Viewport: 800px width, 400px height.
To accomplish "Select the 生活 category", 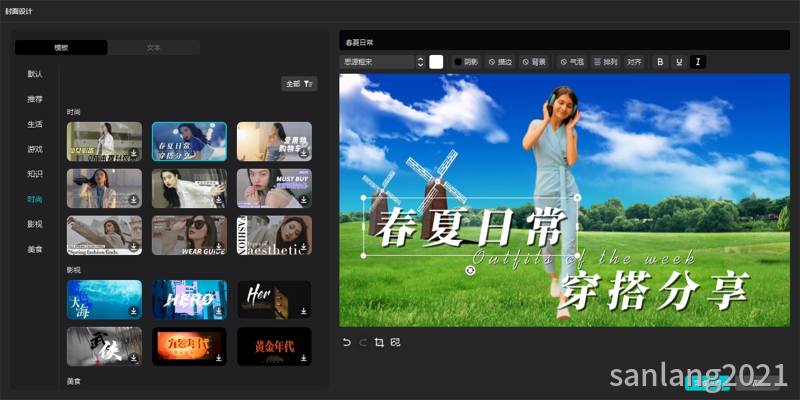I will [35, 124].
